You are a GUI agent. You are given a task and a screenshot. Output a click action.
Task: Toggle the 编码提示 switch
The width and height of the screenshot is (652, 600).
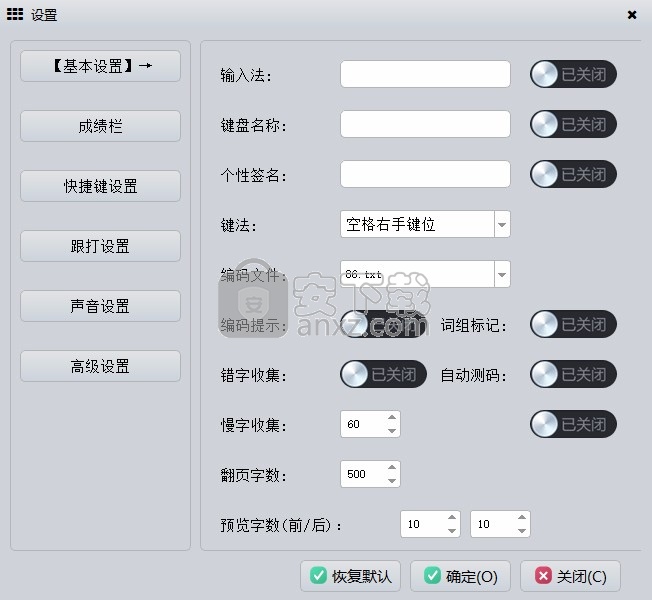coord(383,324)
